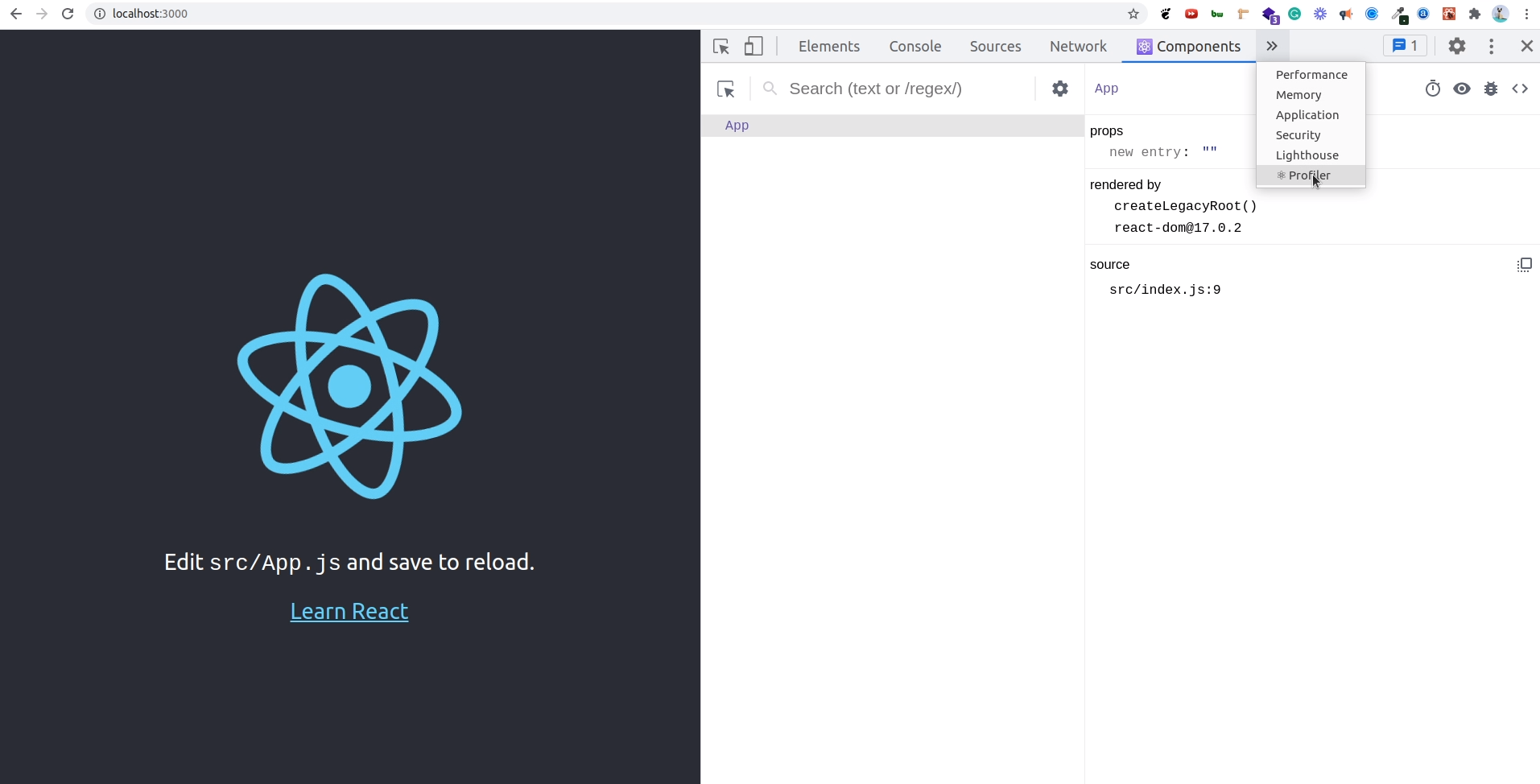Choose Memory from the overflow menu

point(1311,95)
